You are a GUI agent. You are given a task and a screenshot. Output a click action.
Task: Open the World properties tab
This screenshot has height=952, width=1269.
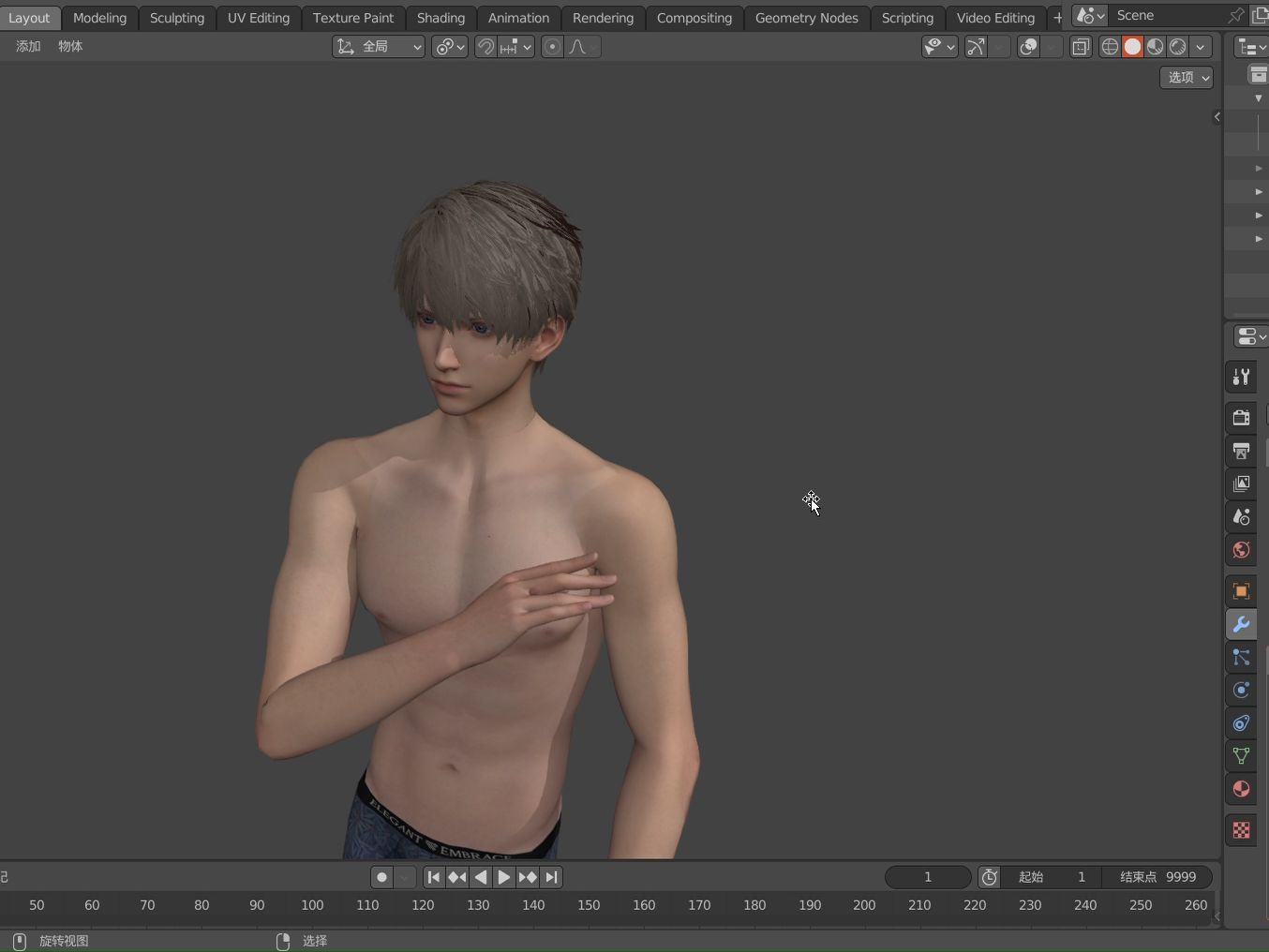coord(1241,550)
